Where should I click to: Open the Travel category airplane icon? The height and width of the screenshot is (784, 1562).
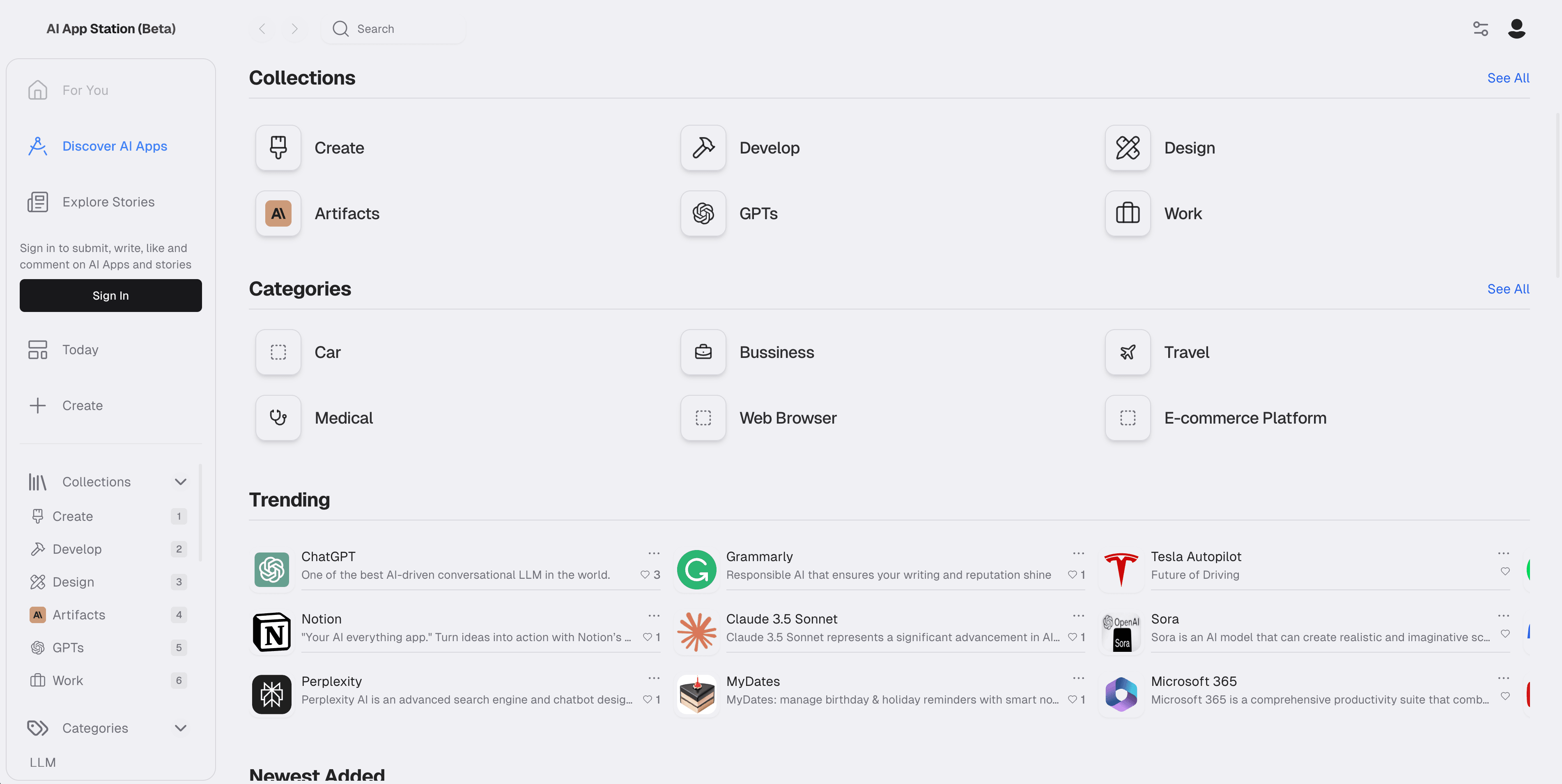click(x=1127, y=352)
